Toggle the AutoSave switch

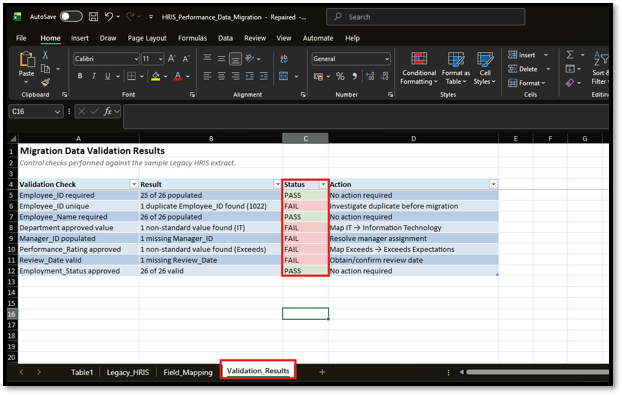click(x=71, y=17)
